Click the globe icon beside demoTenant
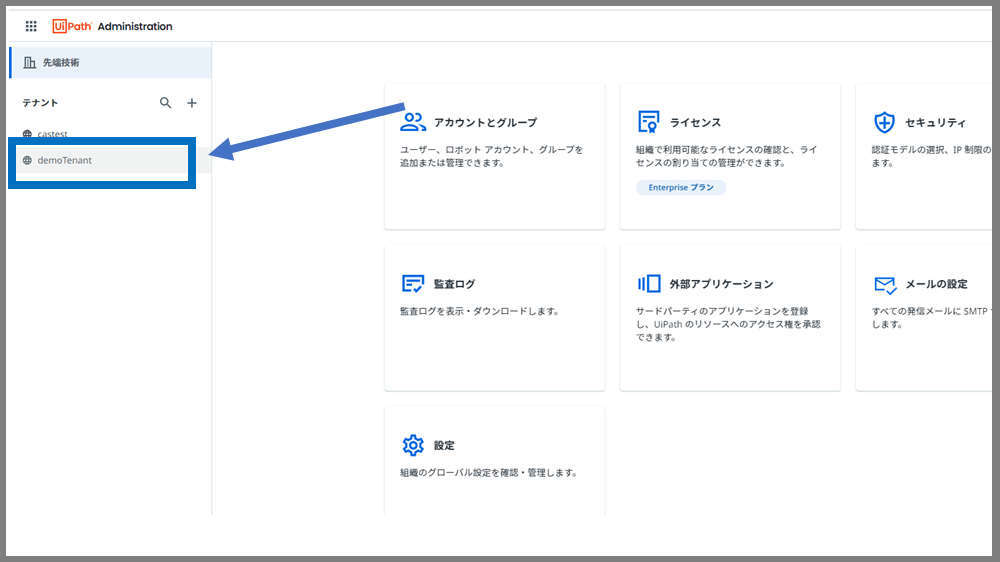 (27, 160)
